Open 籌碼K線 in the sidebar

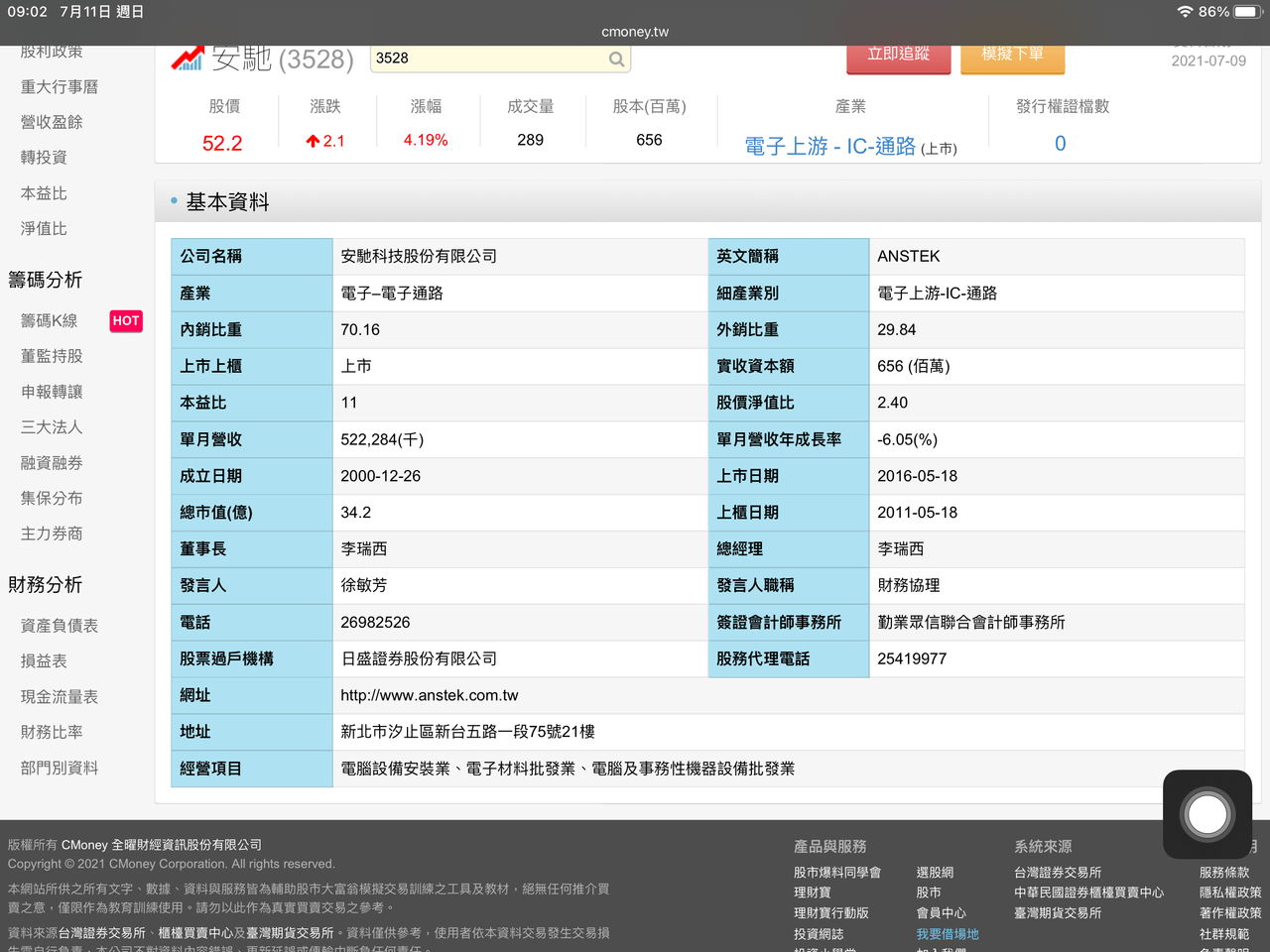coord(50,321)
